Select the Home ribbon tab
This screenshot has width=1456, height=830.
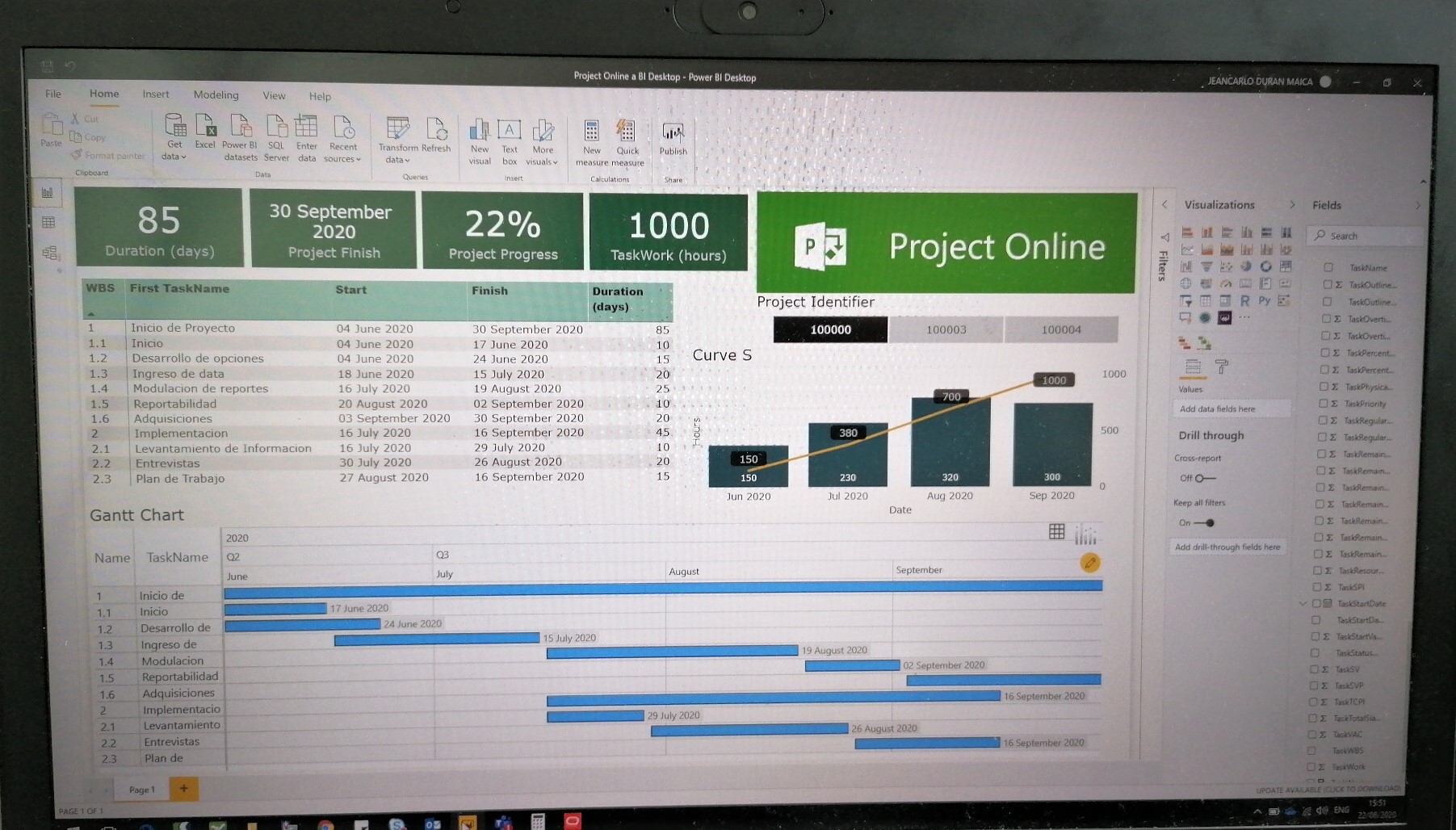104,94
